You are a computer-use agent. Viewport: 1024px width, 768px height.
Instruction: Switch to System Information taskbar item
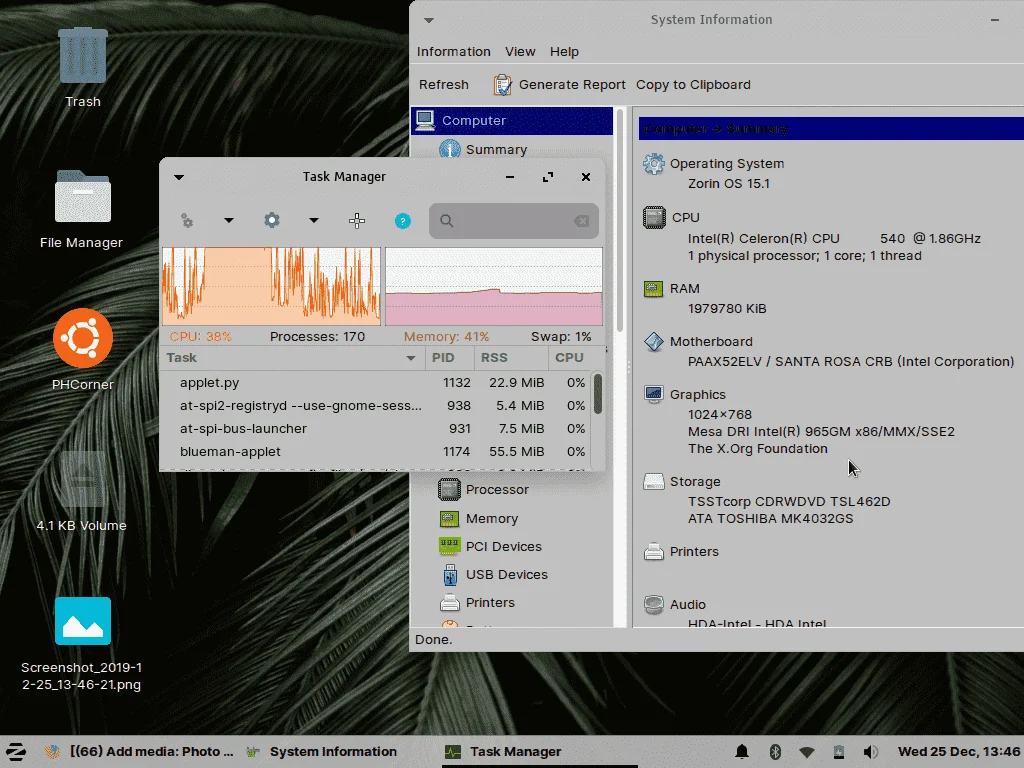point(321,752)
